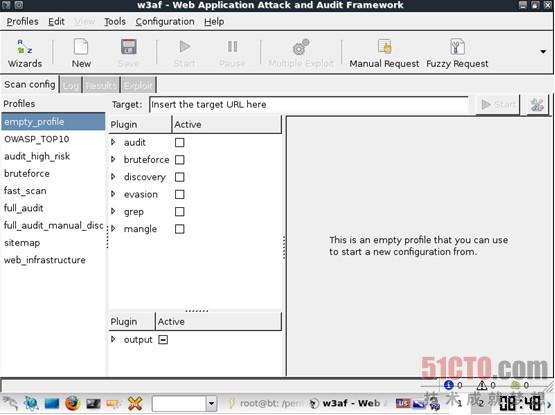The width and height of the screenshot is (555, 415).
Task: Open the taskbar combo box dropdown
Action: click(x=211, y=403)
